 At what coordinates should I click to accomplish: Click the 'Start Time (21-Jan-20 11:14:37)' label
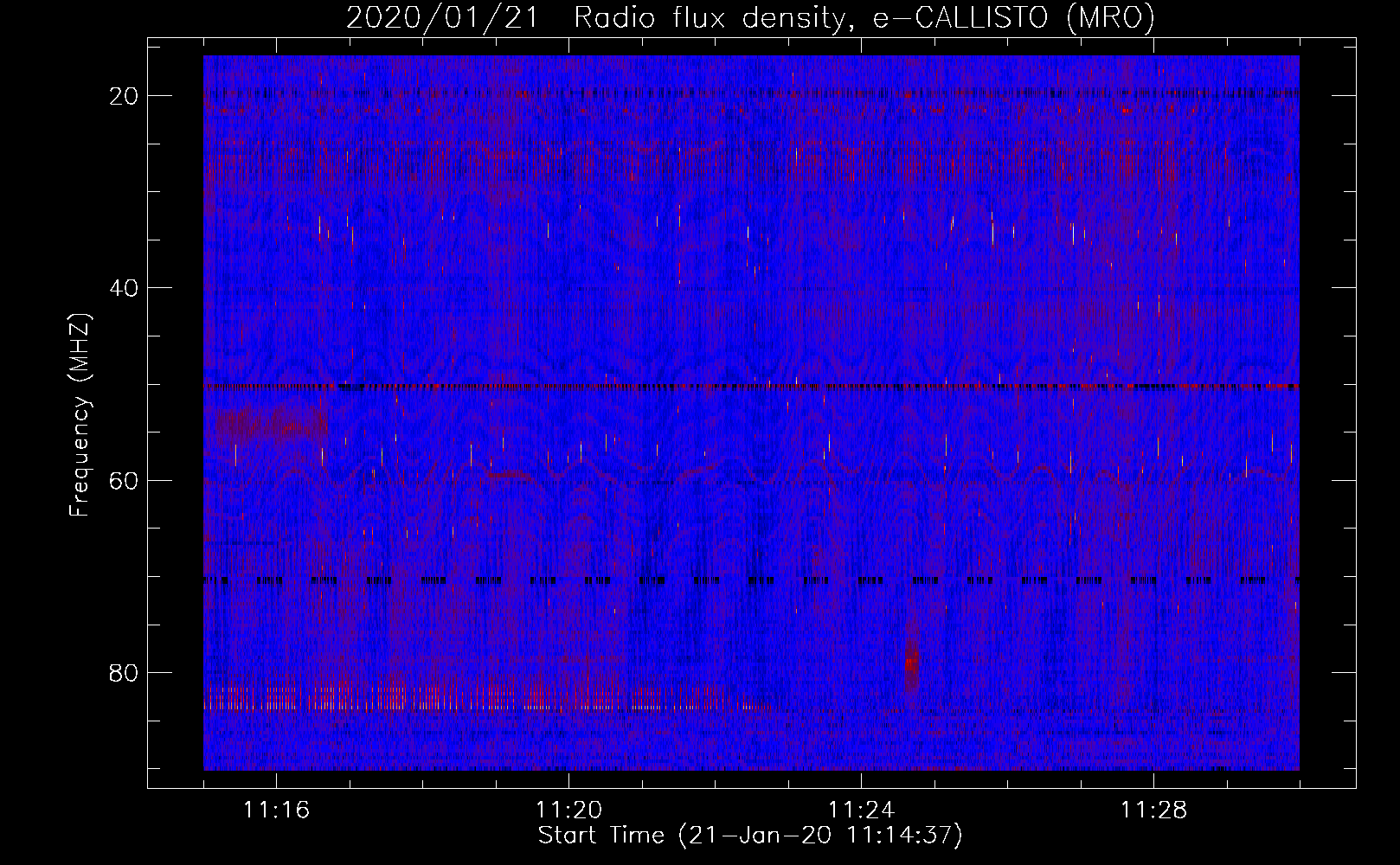[x=750, y=836]
